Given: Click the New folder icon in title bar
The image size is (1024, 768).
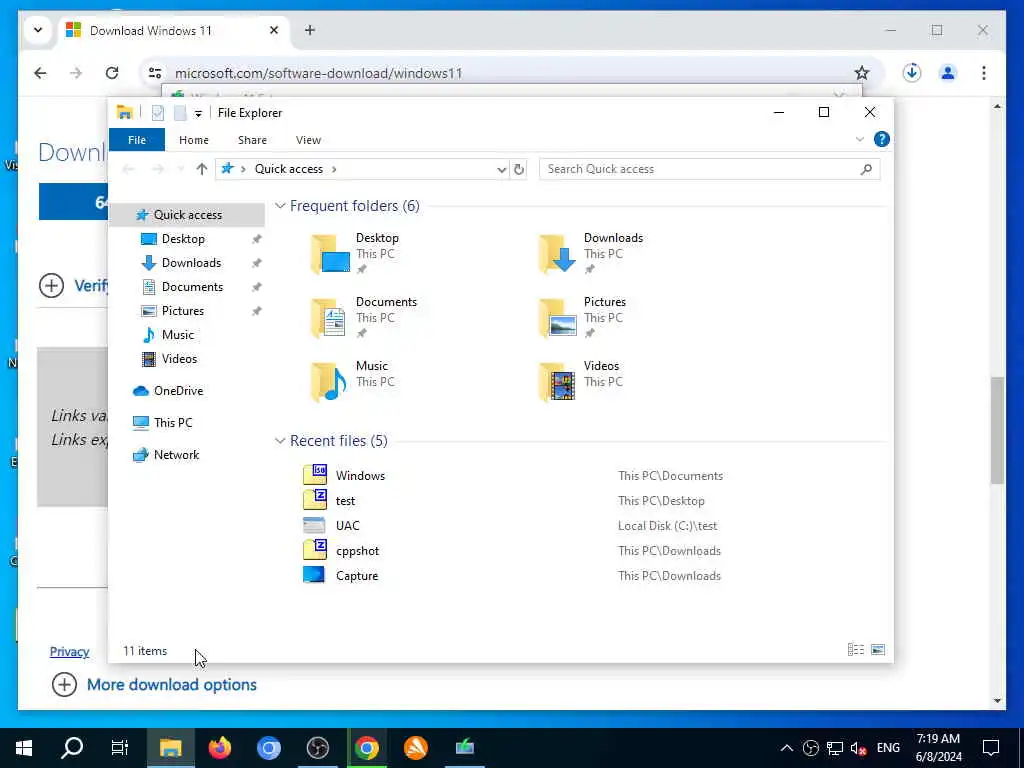Looking at the screenshot, I should point(180,113).
